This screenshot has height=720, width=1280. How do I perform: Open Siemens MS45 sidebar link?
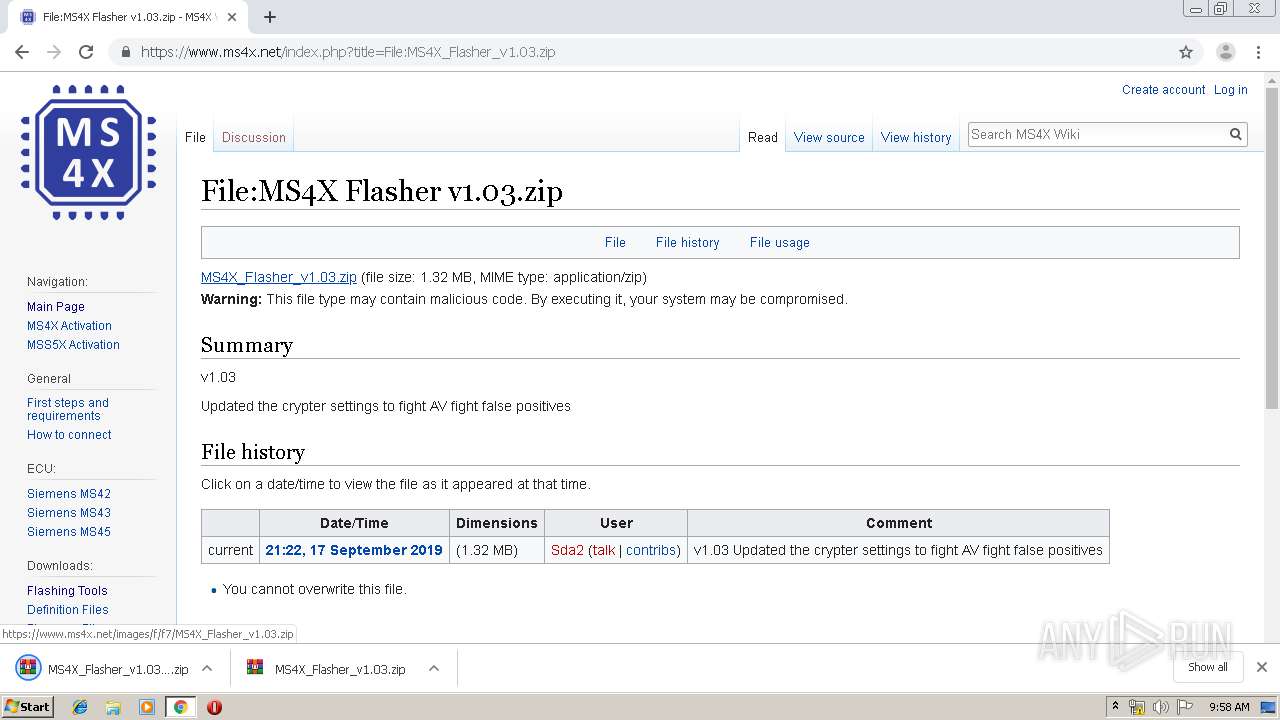pos(69,532)
